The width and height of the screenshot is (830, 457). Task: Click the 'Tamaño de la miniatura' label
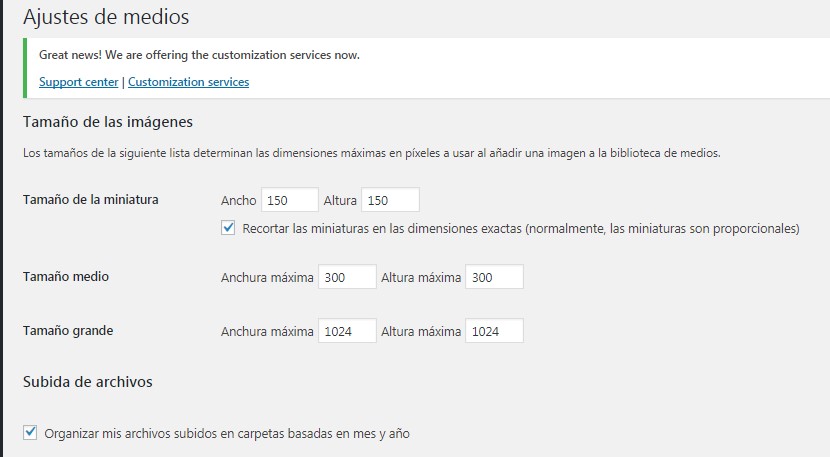click(91, 200)
